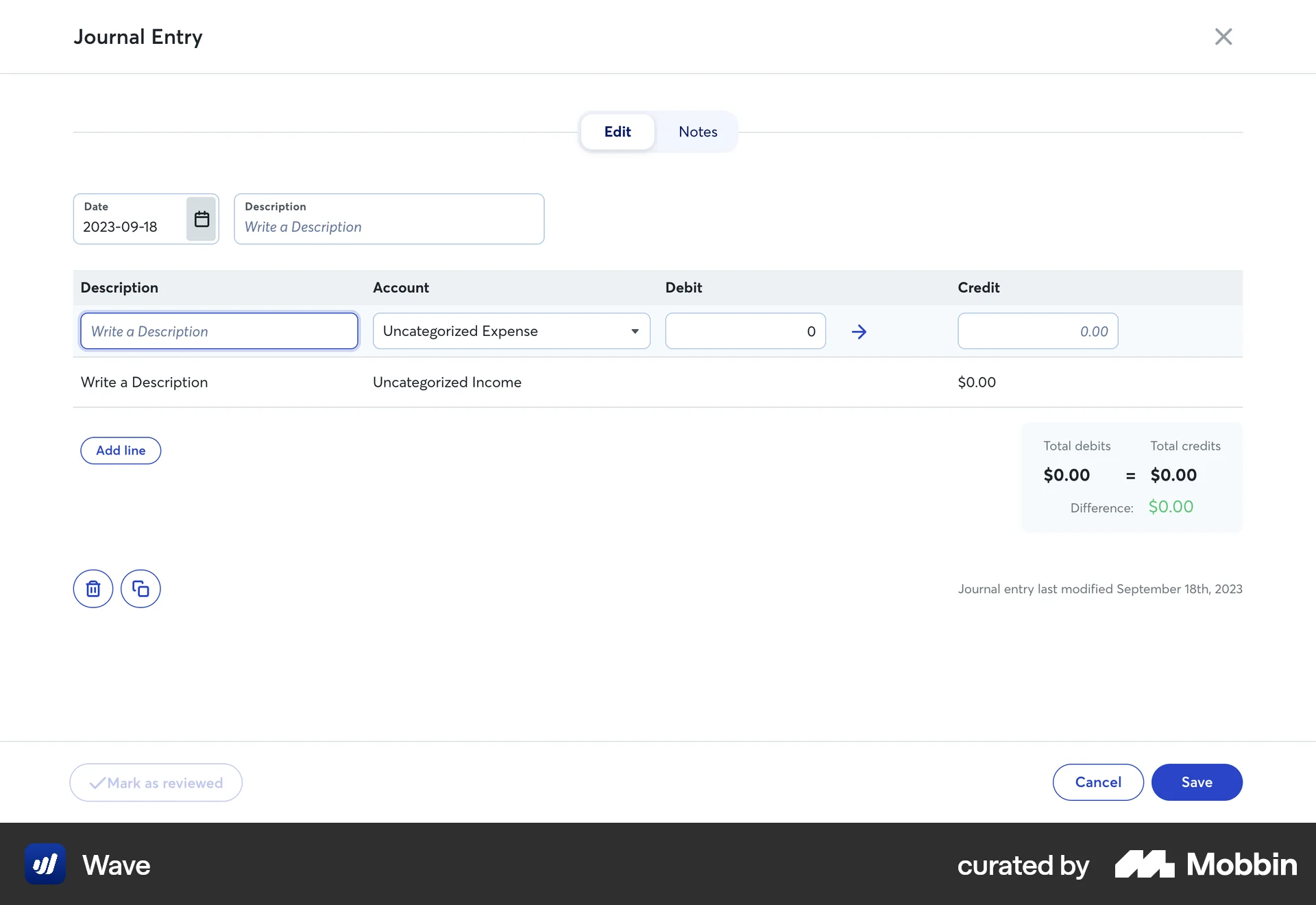This screenshot has width=1316, height=905.
Task: Cancel the journal entry changes
Action: pyautogui.click(x=1097, y=782)
